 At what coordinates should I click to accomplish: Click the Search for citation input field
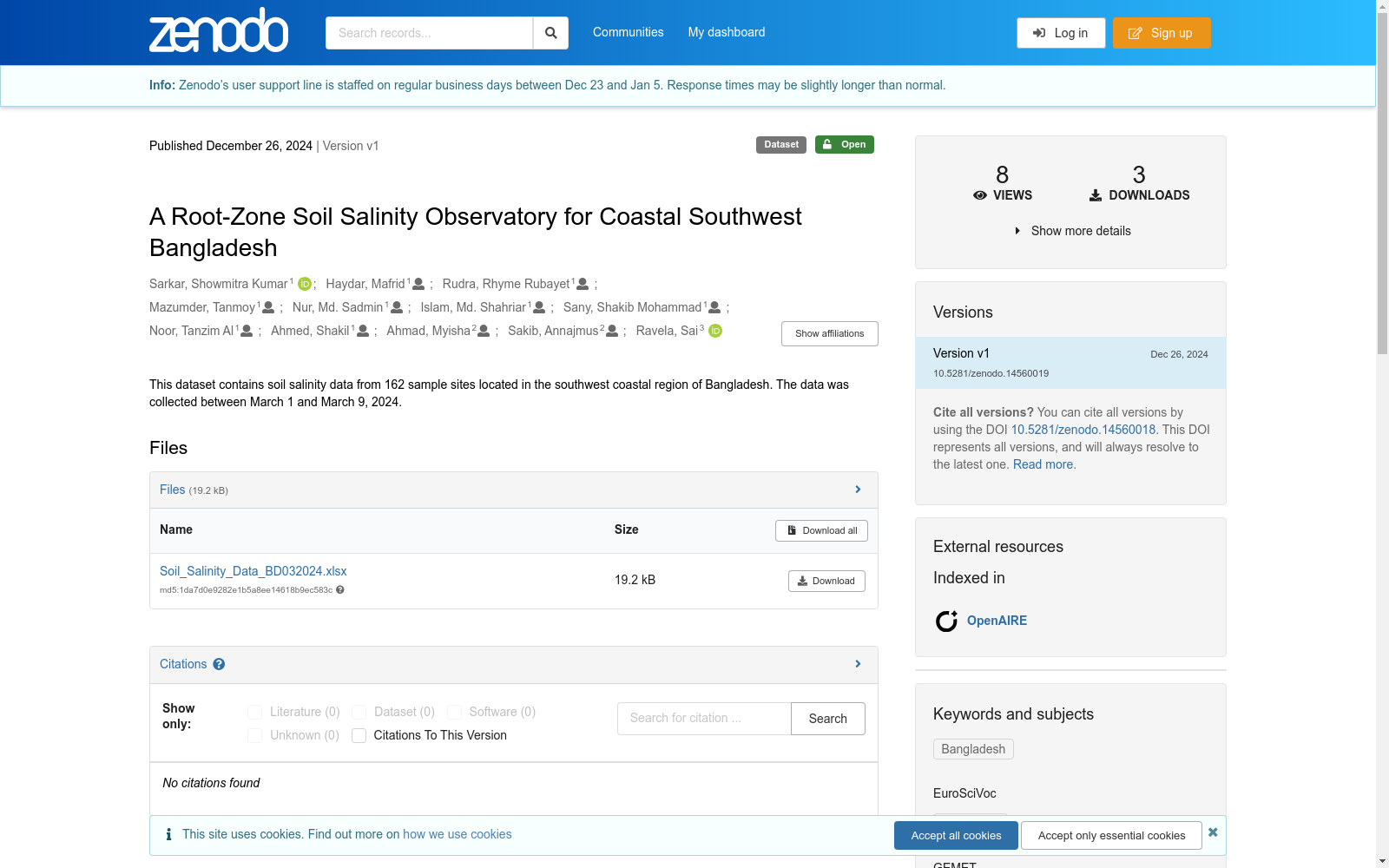coord(704,719)
